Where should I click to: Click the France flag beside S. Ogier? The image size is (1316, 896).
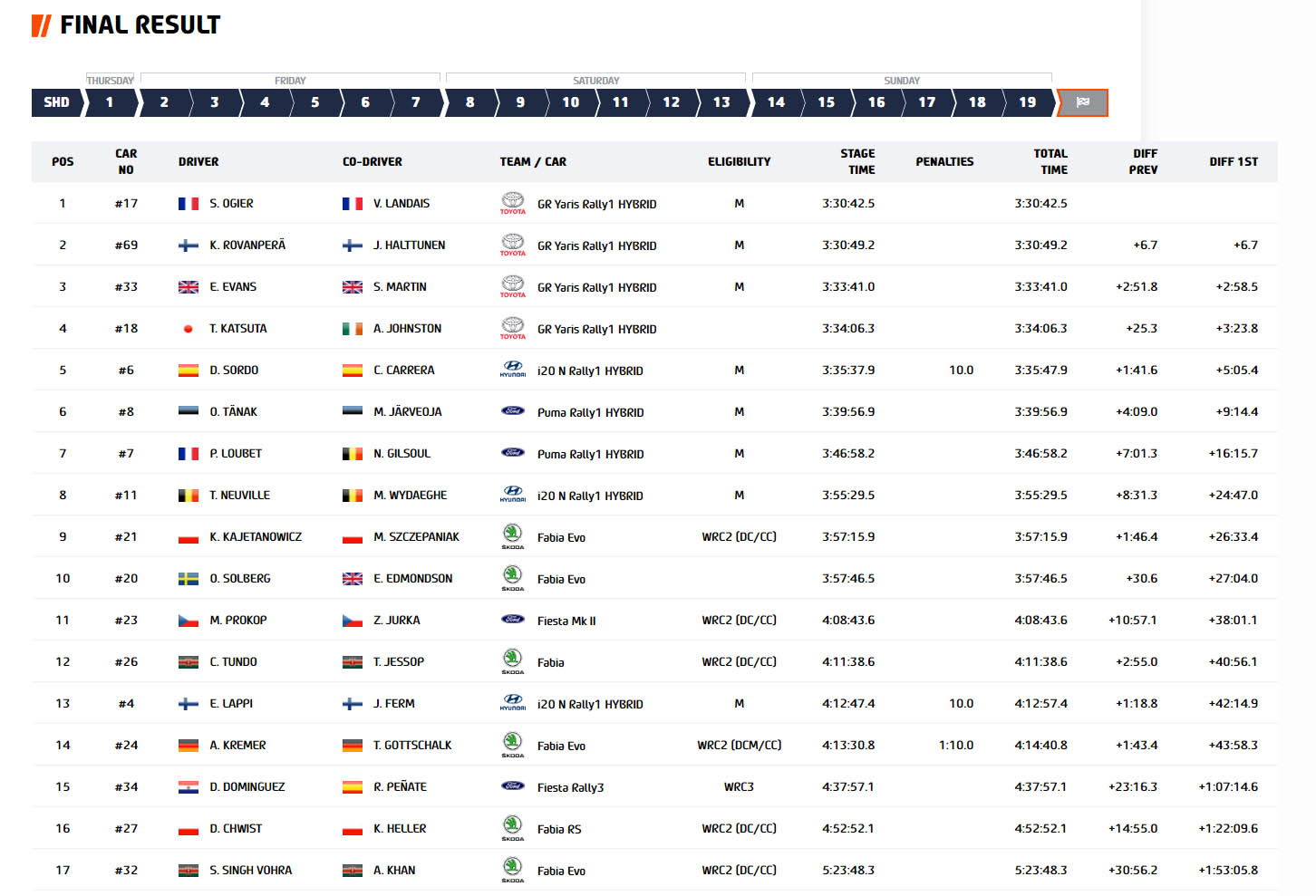[189, 204]
